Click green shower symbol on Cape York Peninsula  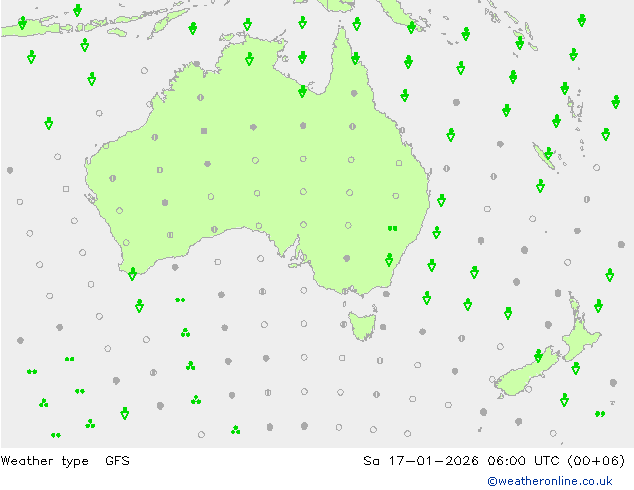tap(355, 58)
